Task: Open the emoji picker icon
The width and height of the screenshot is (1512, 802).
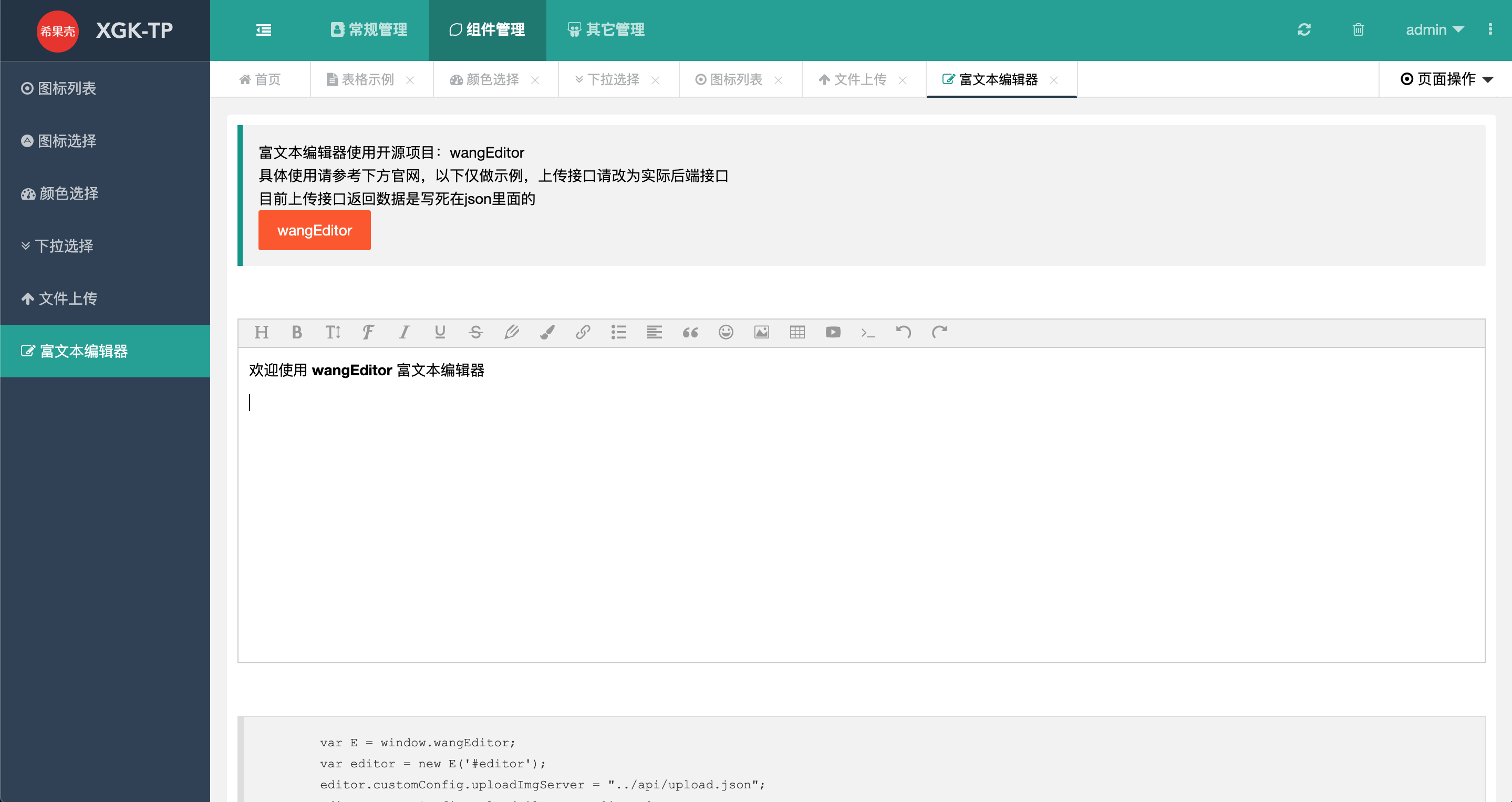Action: coord(726,332)
